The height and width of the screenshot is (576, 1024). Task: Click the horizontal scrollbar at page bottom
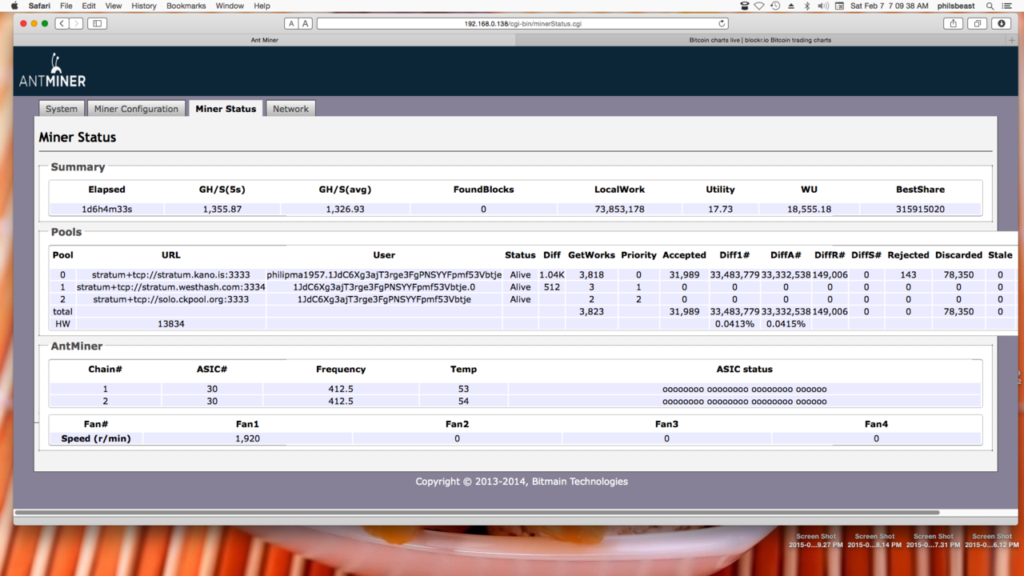[477, 513]
